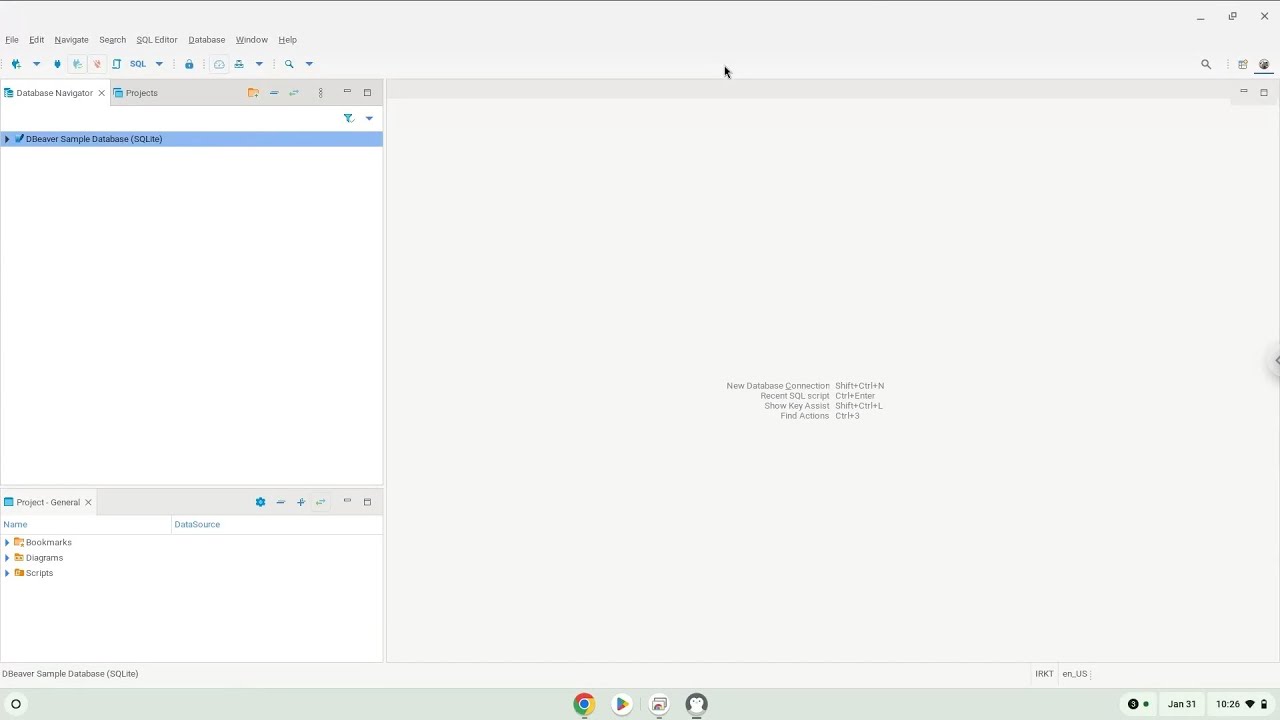This screenshot has width=1280, height=720.
Task: Click the Invalidate/Reconnect toolbar icon
Action: 77,64
